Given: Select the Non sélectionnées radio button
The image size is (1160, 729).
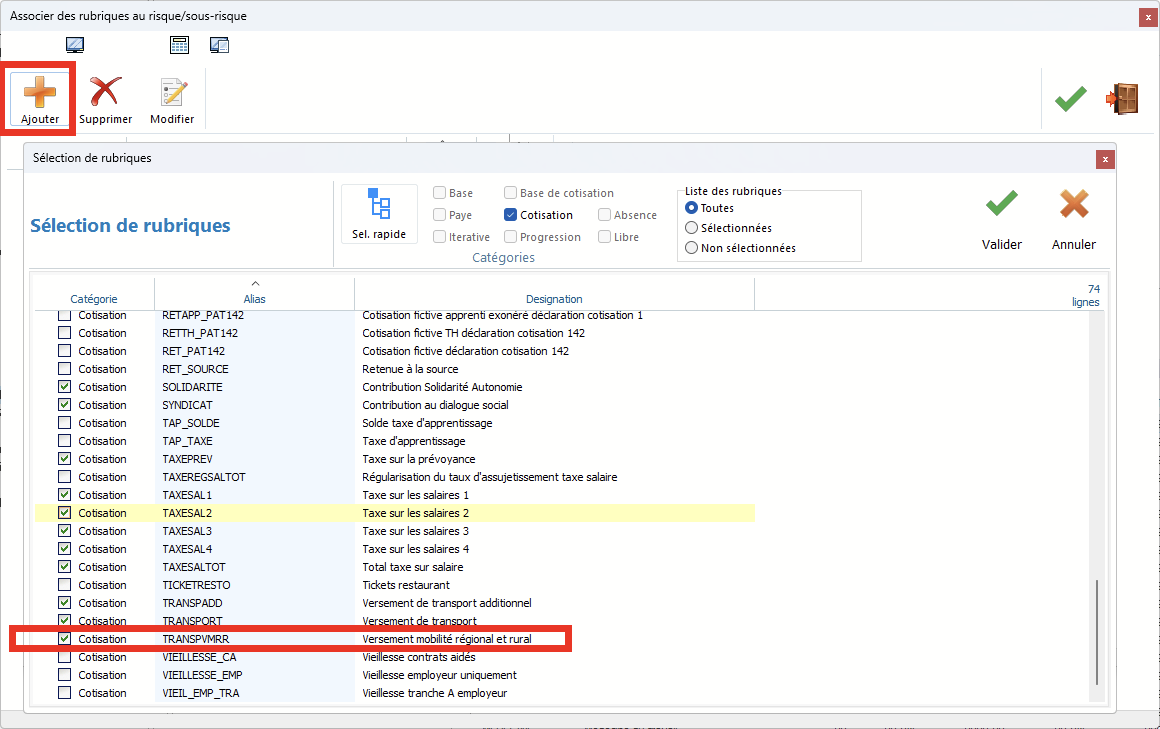Looking at the screenshot, I should [692, 248].
